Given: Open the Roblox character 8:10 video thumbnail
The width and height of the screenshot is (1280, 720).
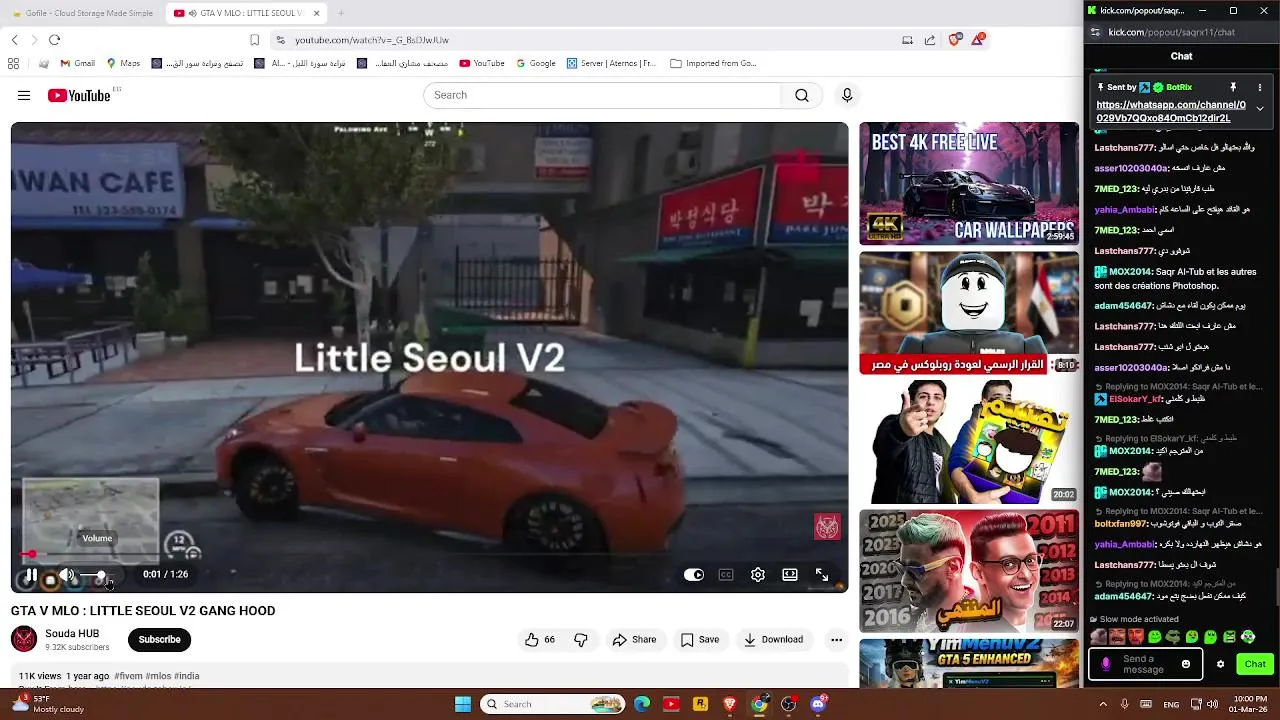Looking at the screenshot, I should [969, 313].
